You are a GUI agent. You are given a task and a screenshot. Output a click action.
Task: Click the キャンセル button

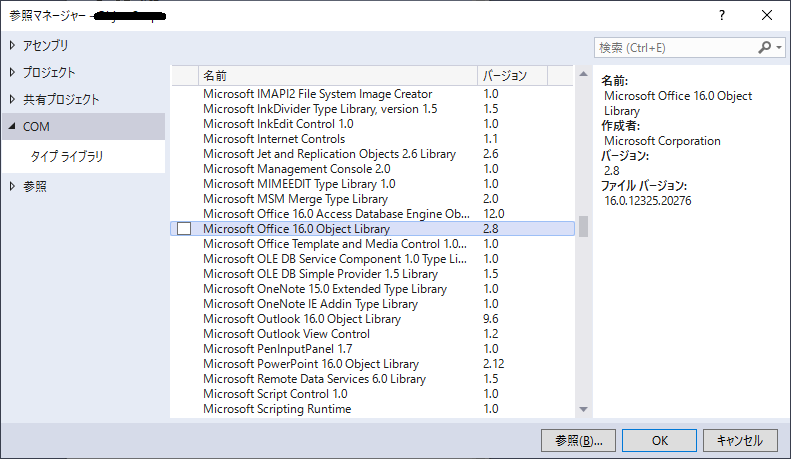pyautogui.click(x=740, y=440)
